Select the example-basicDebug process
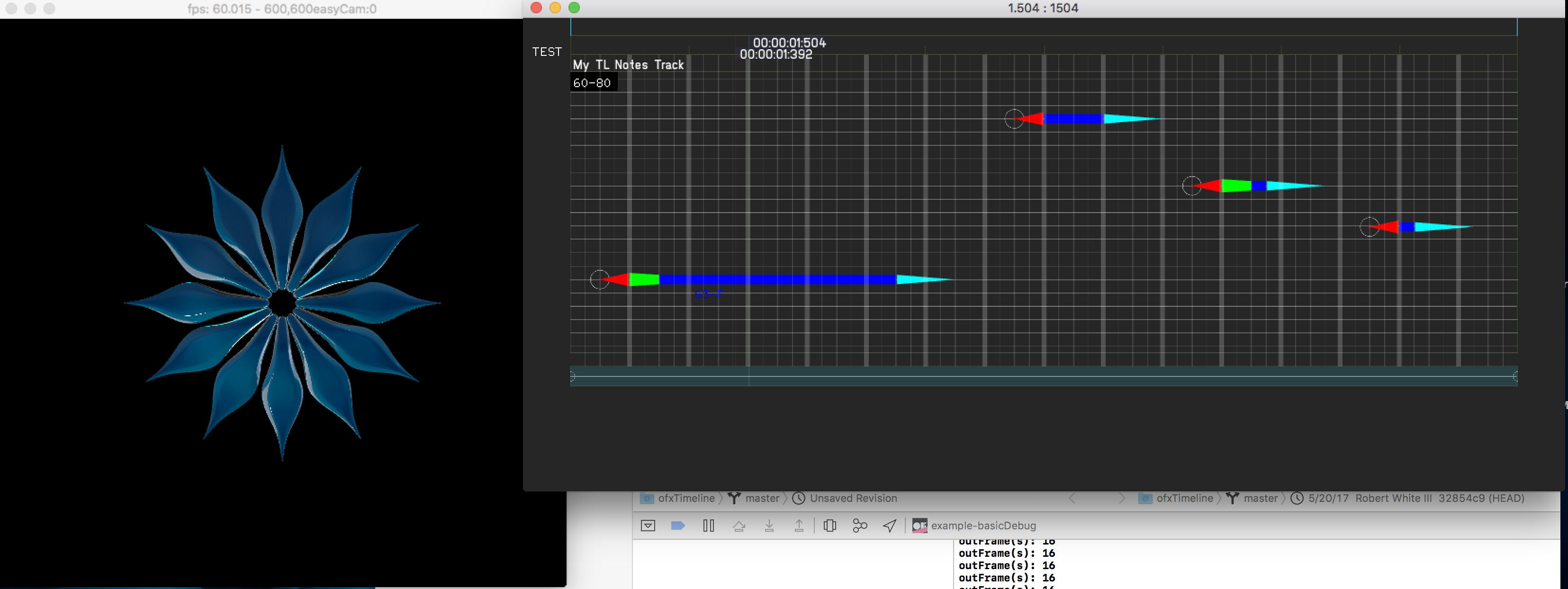Image resolution: width=1568 pixels, height=589 pixels. (982, 526)
